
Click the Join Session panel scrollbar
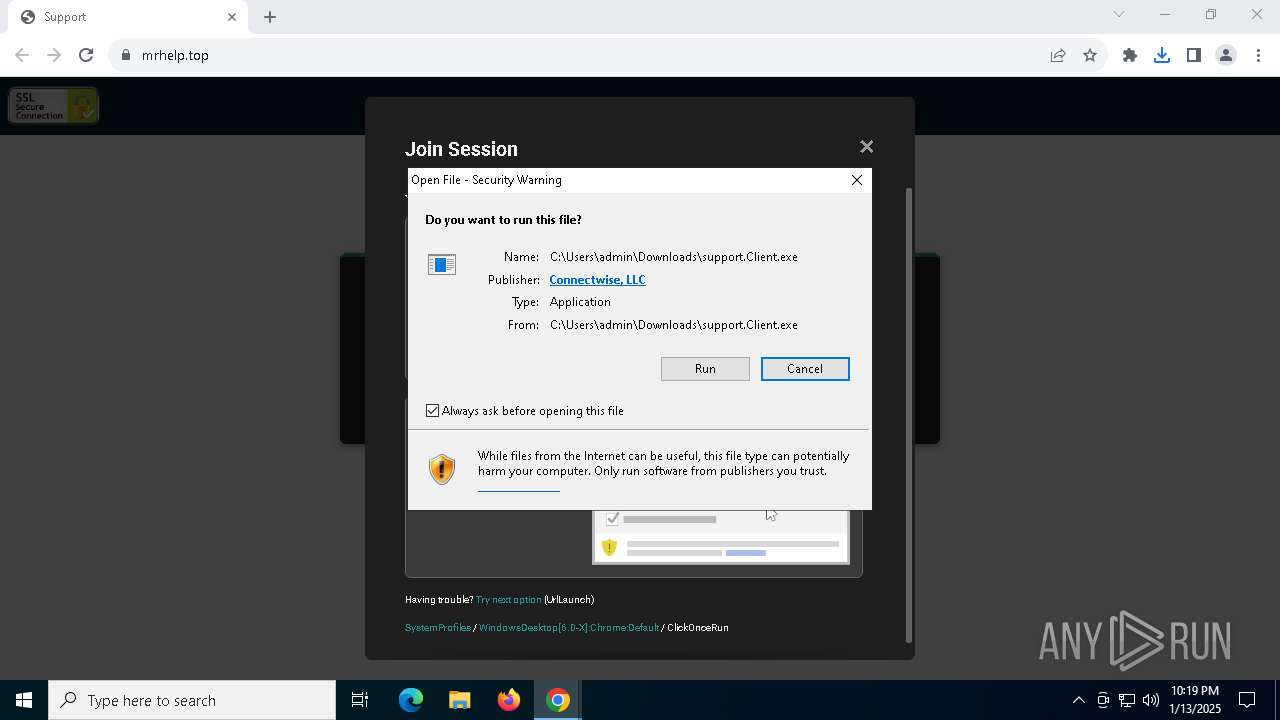point(908,415)
